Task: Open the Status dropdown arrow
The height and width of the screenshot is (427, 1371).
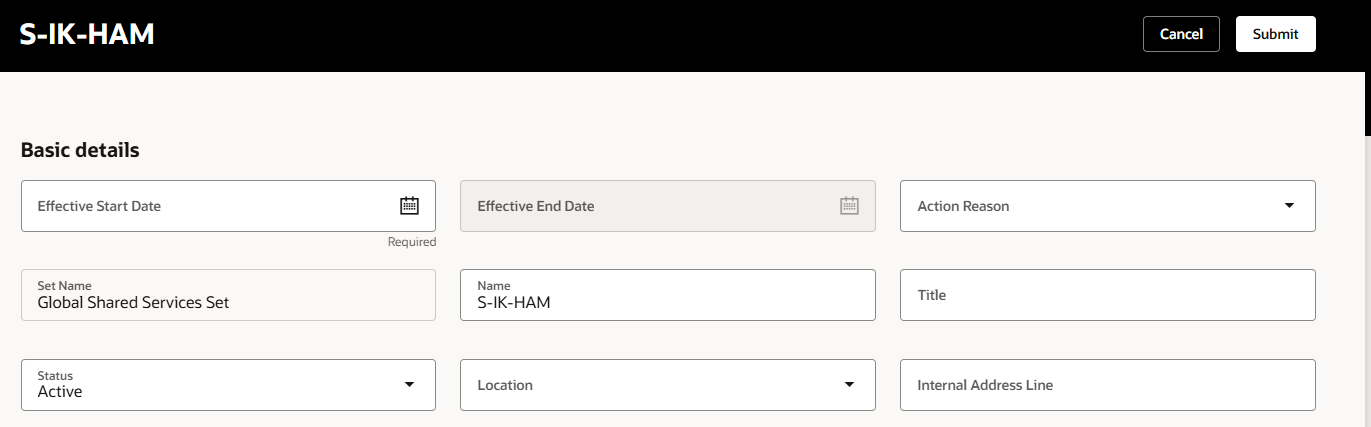Action: pos(409,385)
